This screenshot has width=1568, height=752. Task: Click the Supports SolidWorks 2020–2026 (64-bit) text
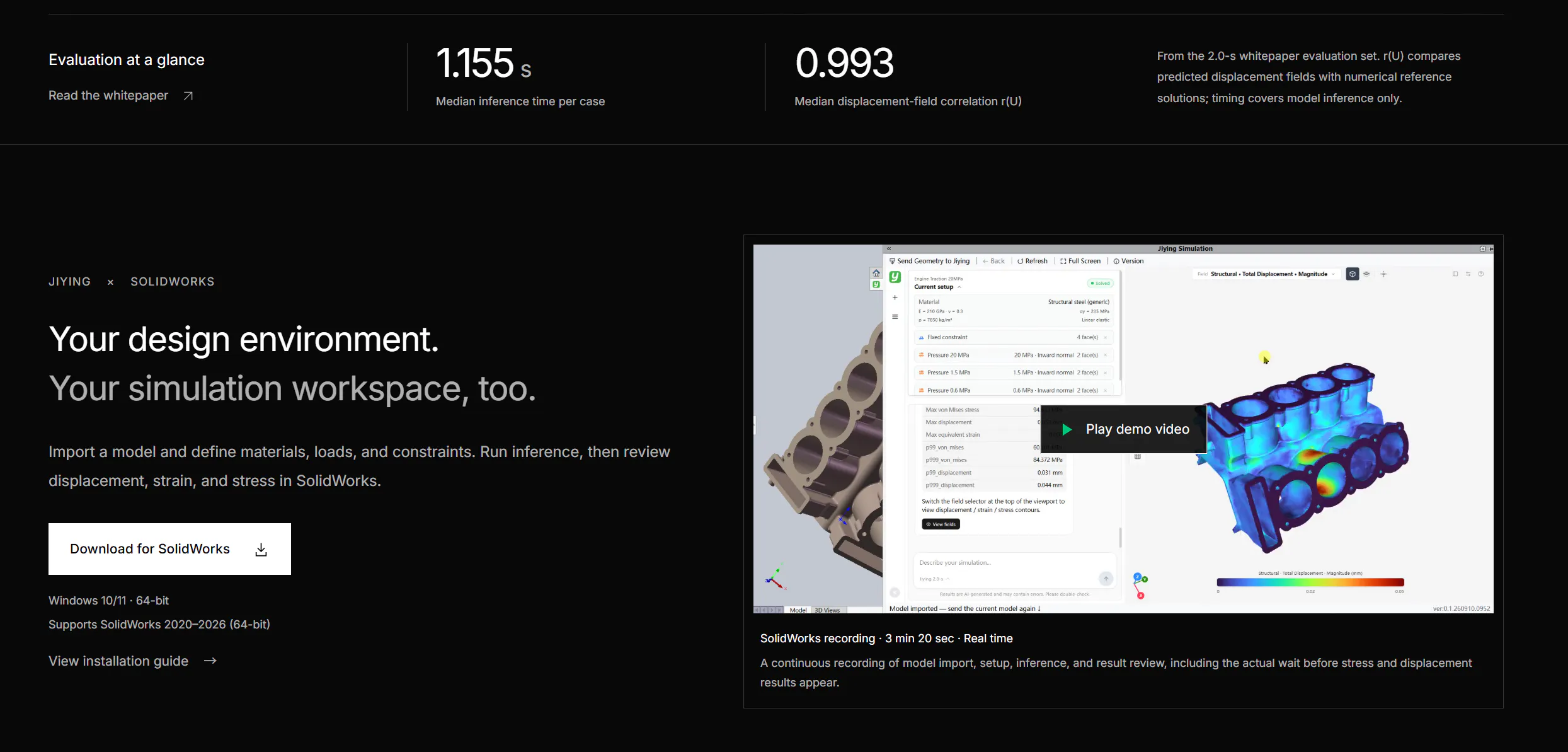click(159, 625)
